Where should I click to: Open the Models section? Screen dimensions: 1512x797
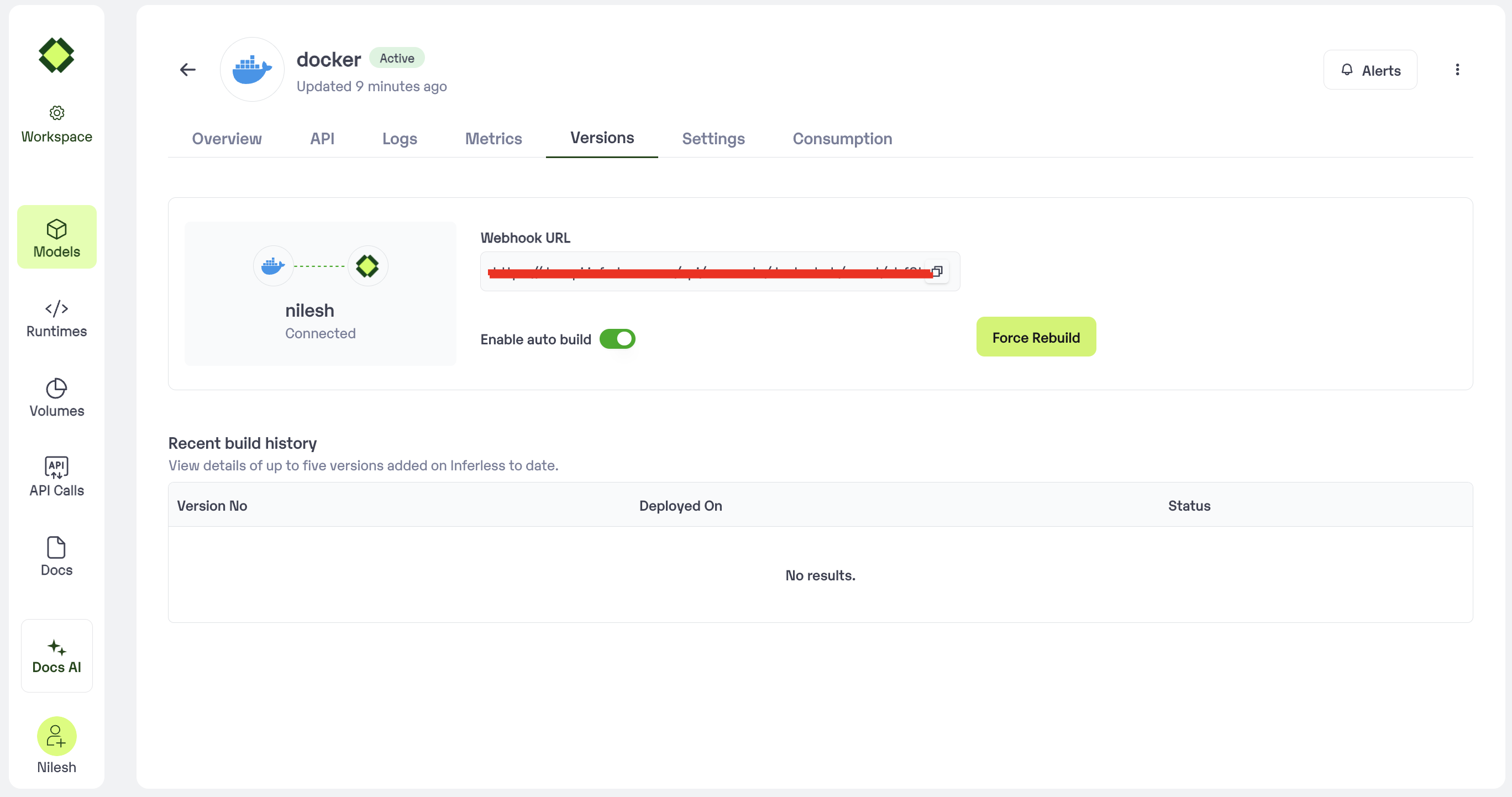(x=56, y=238)
